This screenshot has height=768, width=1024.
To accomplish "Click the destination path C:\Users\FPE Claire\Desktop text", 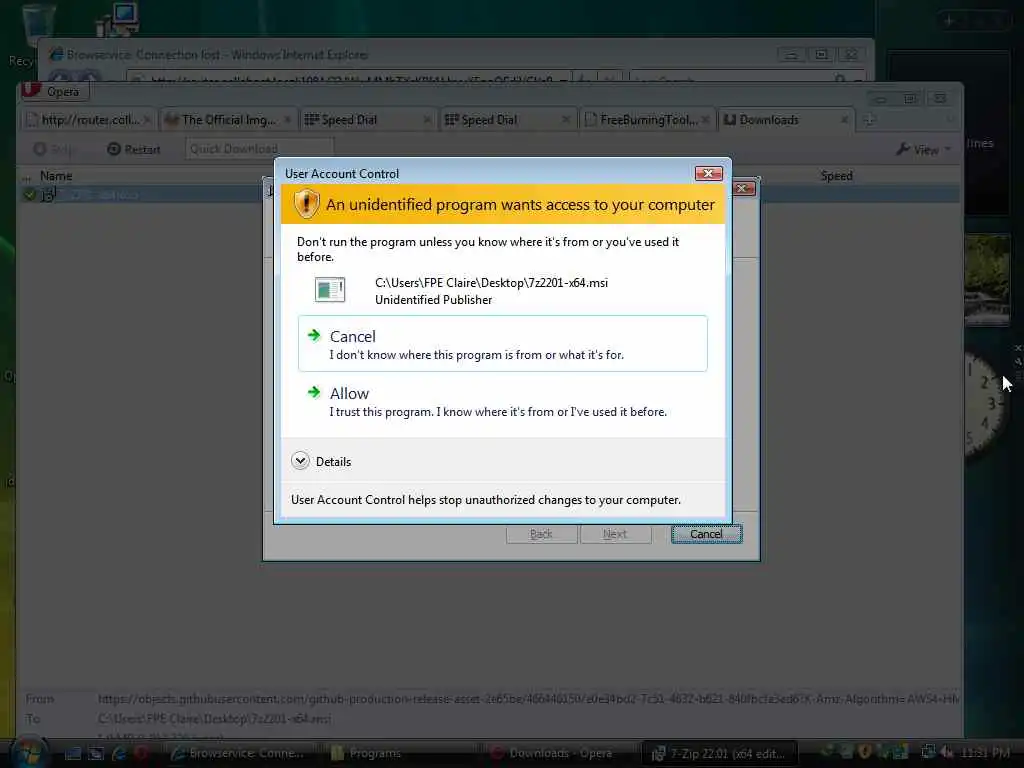I will click(214, 718).
